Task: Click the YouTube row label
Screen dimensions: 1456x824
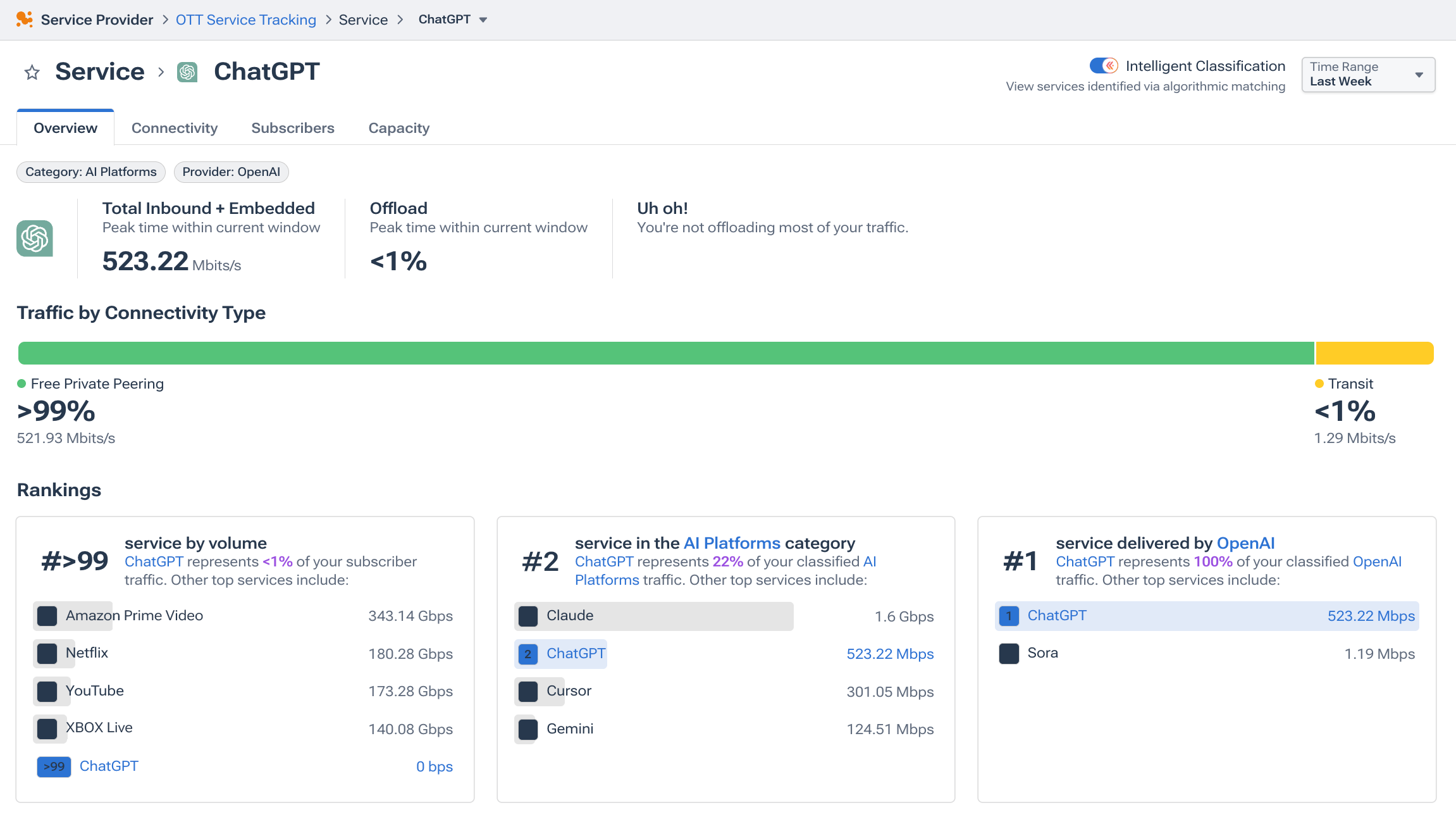Action: click(95, 690)
